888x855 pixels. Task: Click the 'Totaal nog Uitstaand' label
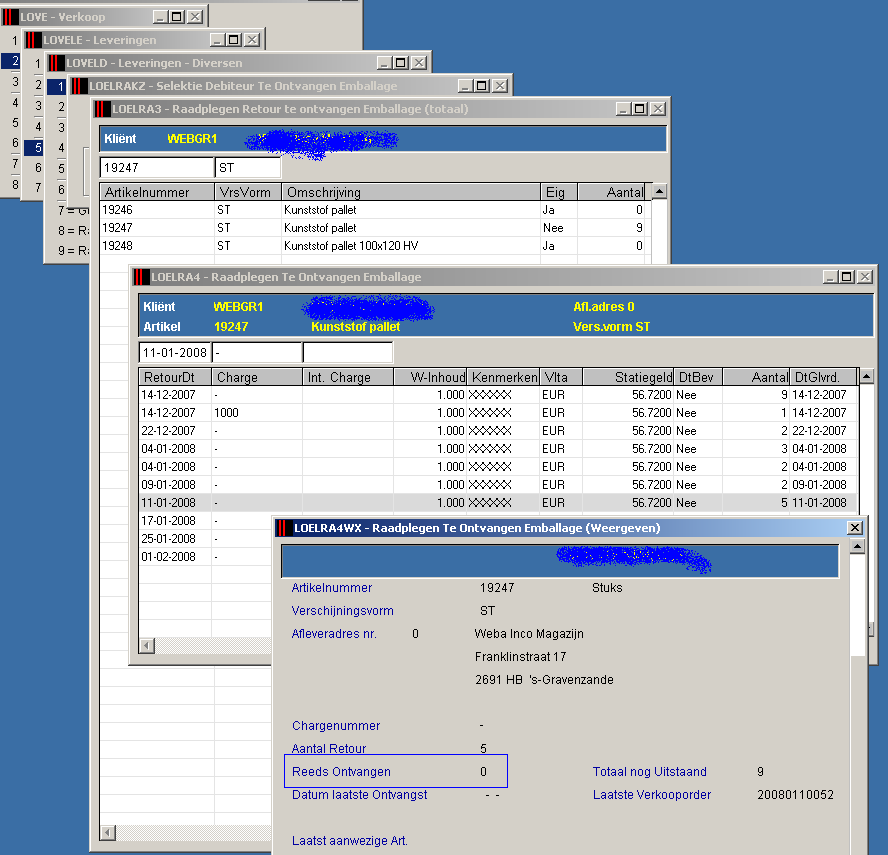coord(650,772)
